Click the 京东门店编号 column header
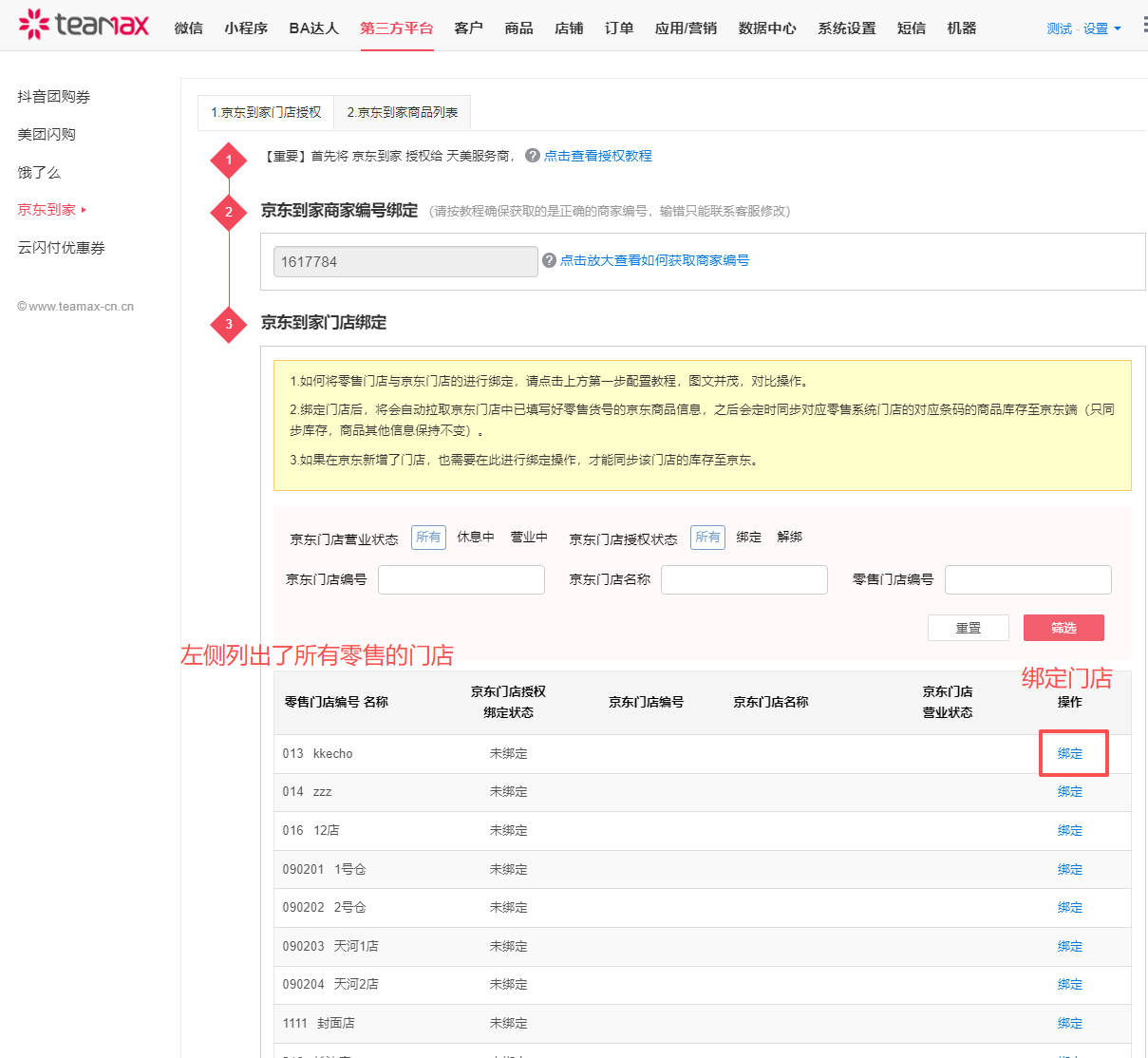 coord(646,702)
